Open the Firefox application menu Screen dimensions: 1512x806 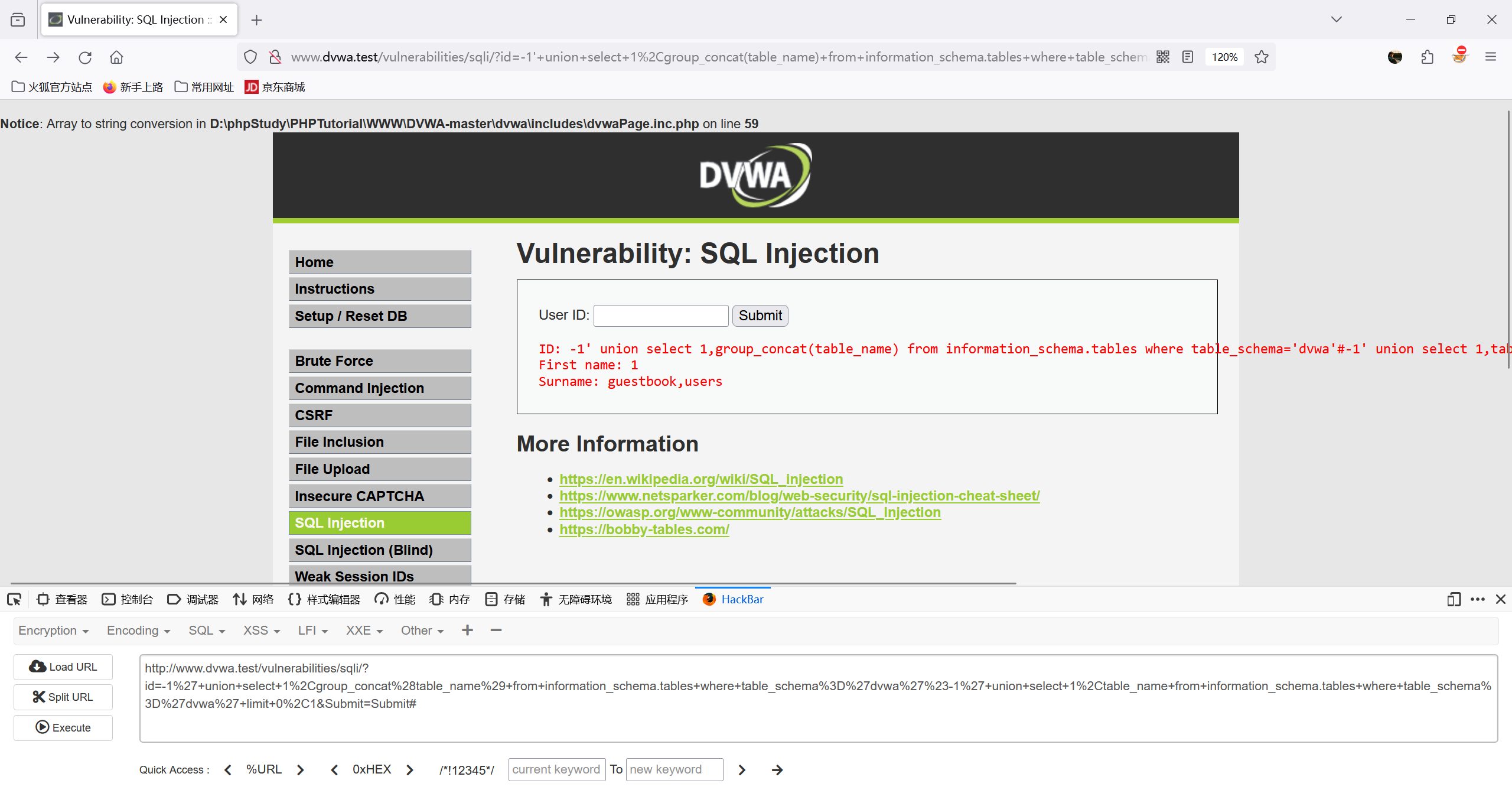[1491, 57]
